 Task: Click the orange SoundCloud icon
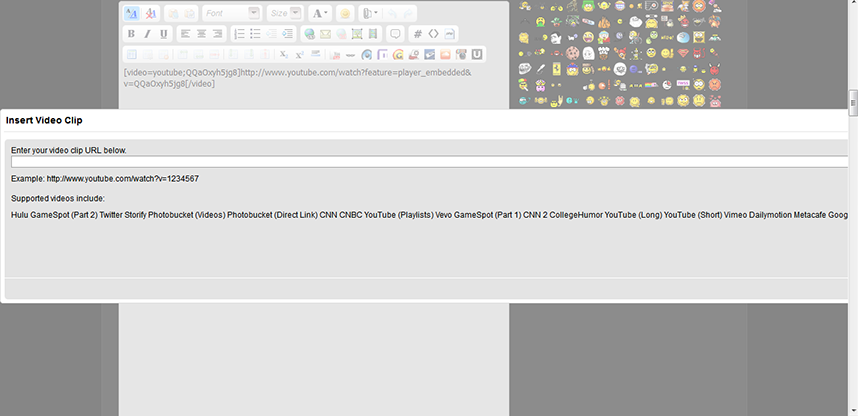[445, 55]
